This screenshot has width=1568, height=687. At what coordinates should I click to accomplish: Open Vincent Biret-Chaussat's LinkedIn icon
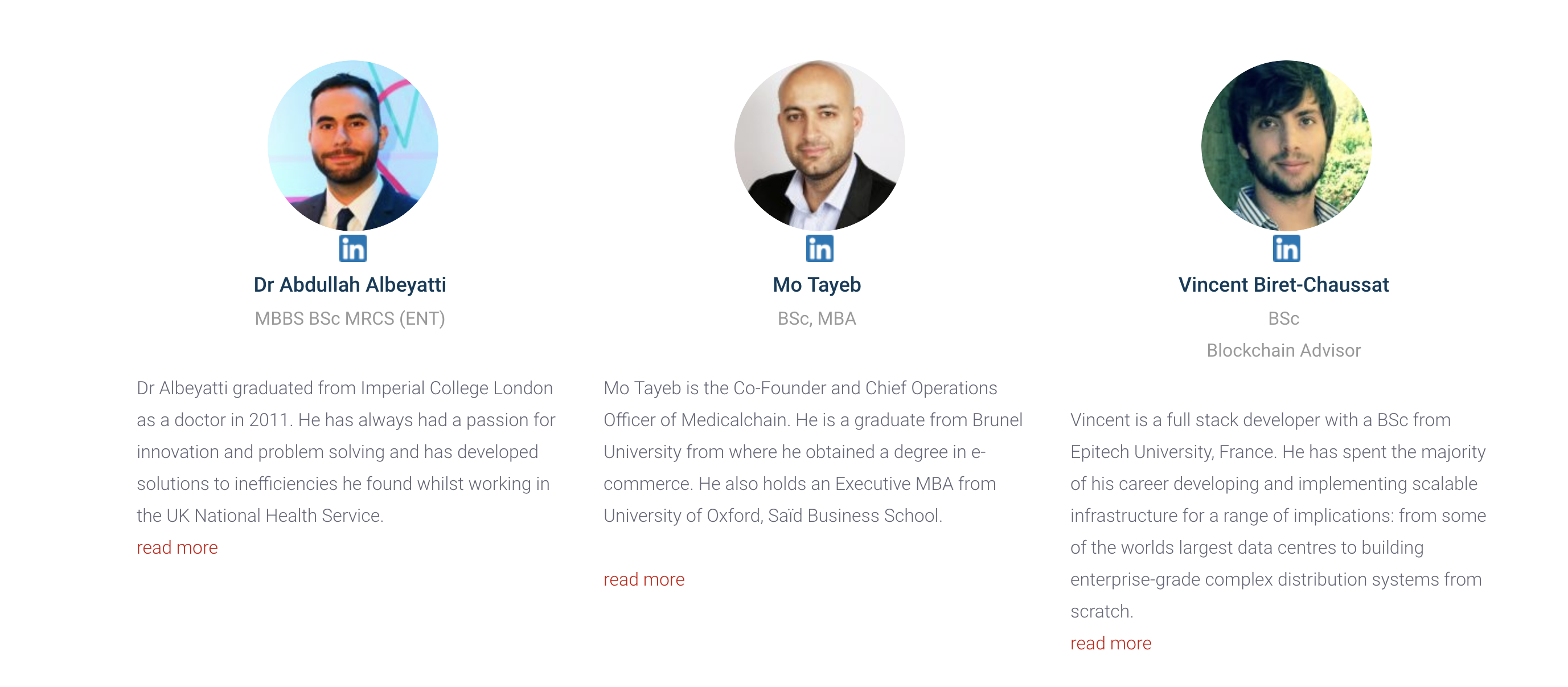point(1286,248)
